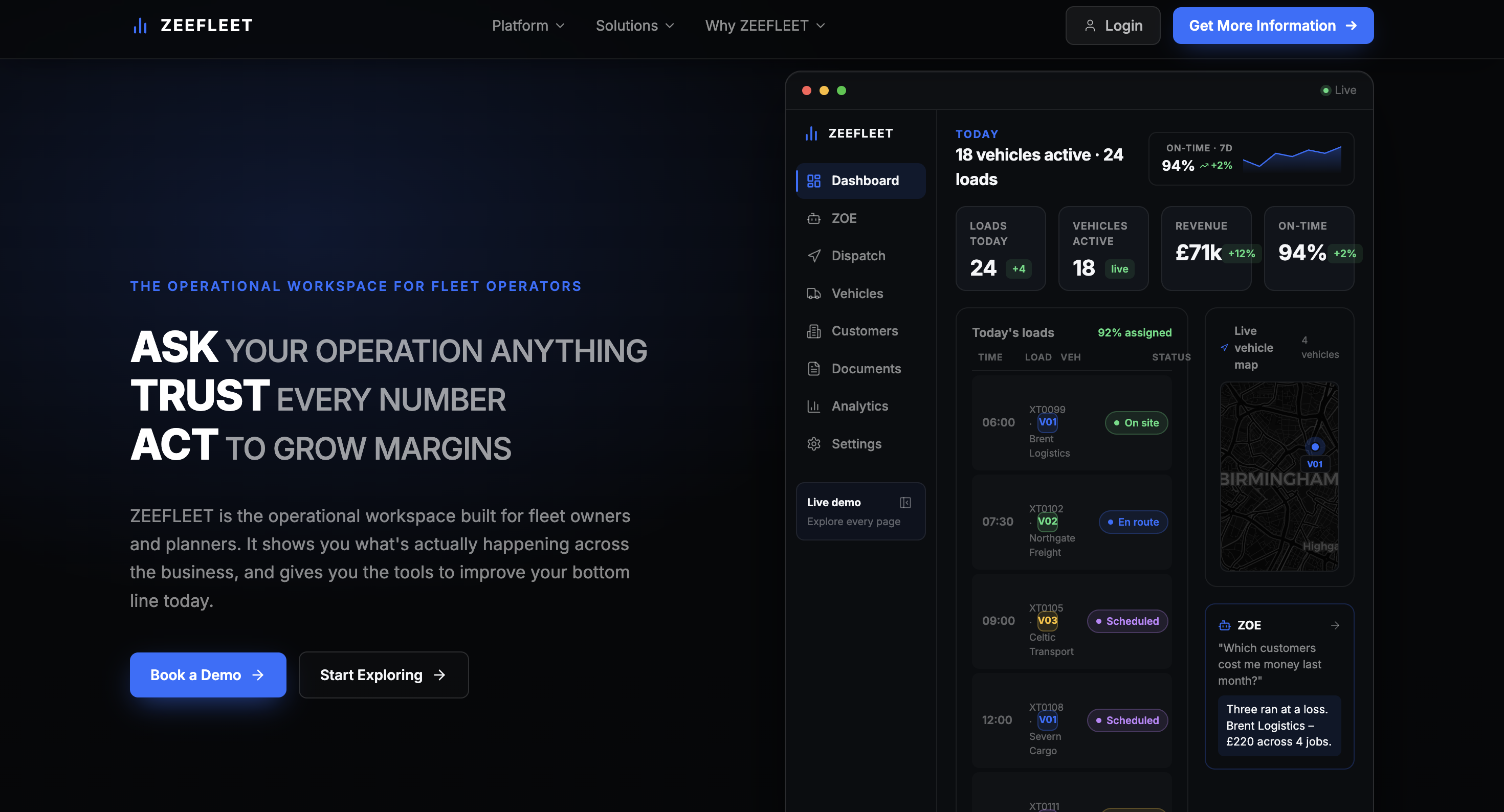The image size is (1504, 812).
Task: Click the Book a Demo button
Action: (208, 675)
